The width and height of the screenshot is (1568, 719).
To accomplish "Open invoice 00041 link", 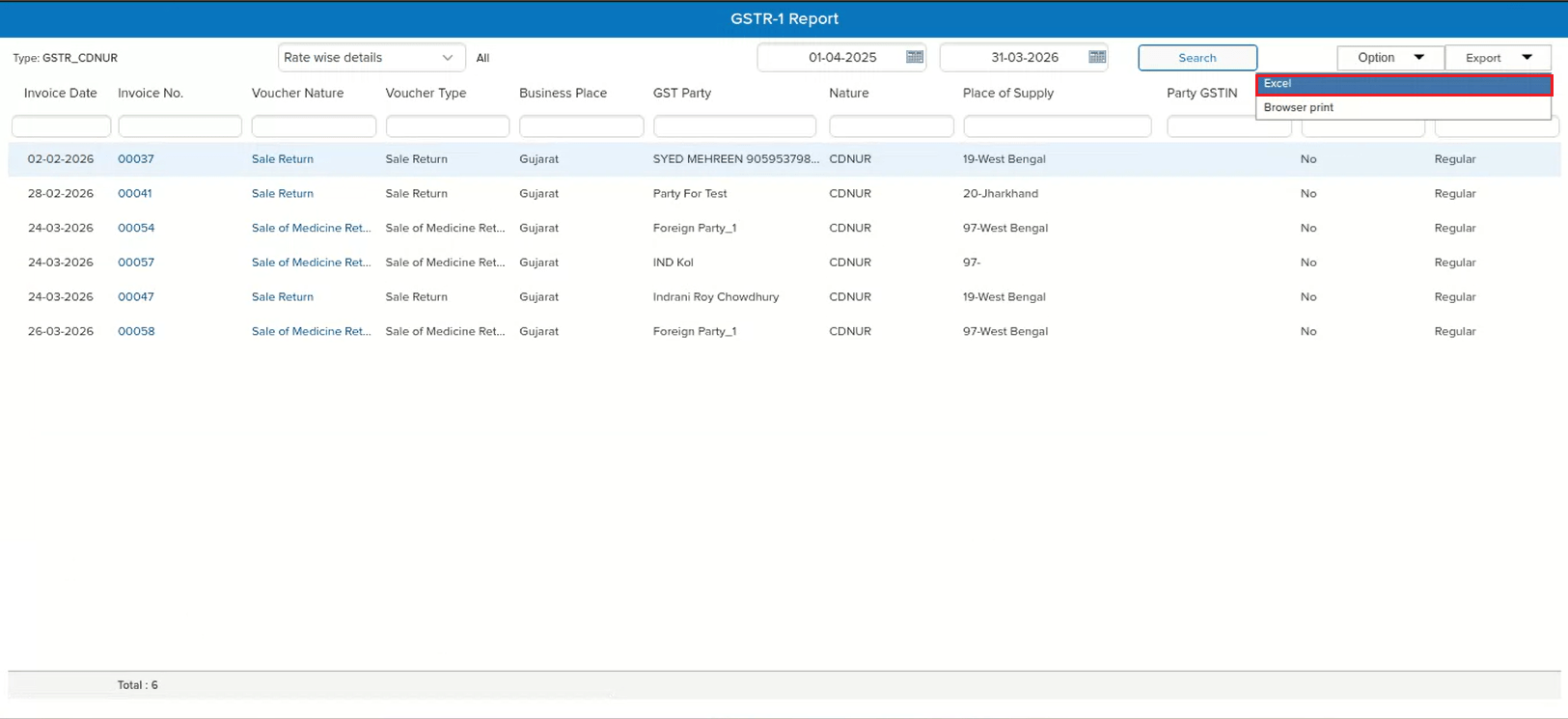I will pyautogui.click(x=135, y=194).
